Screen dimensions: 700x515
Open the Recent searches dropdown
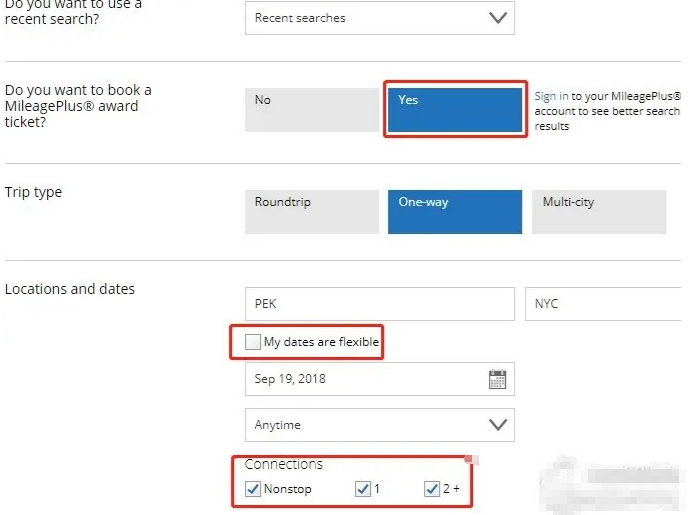pyautogui.click(x=379, y=18)
